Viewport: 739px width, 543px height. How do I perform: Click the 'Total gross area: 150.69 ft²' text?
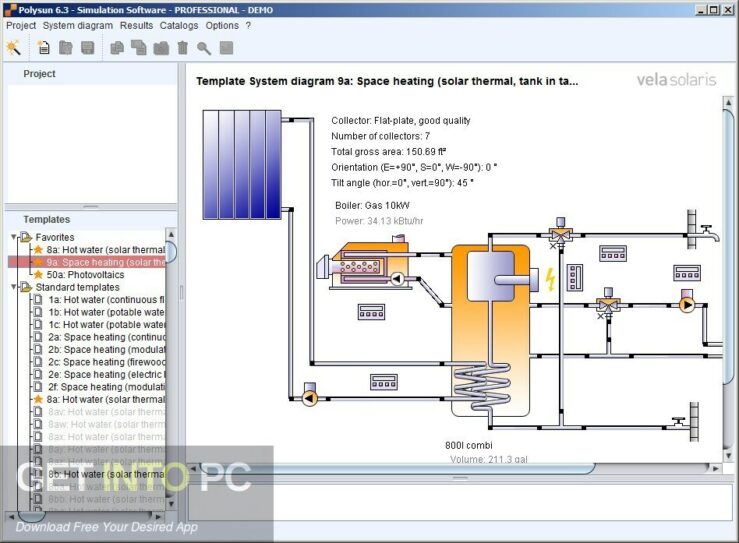(388, 152)
